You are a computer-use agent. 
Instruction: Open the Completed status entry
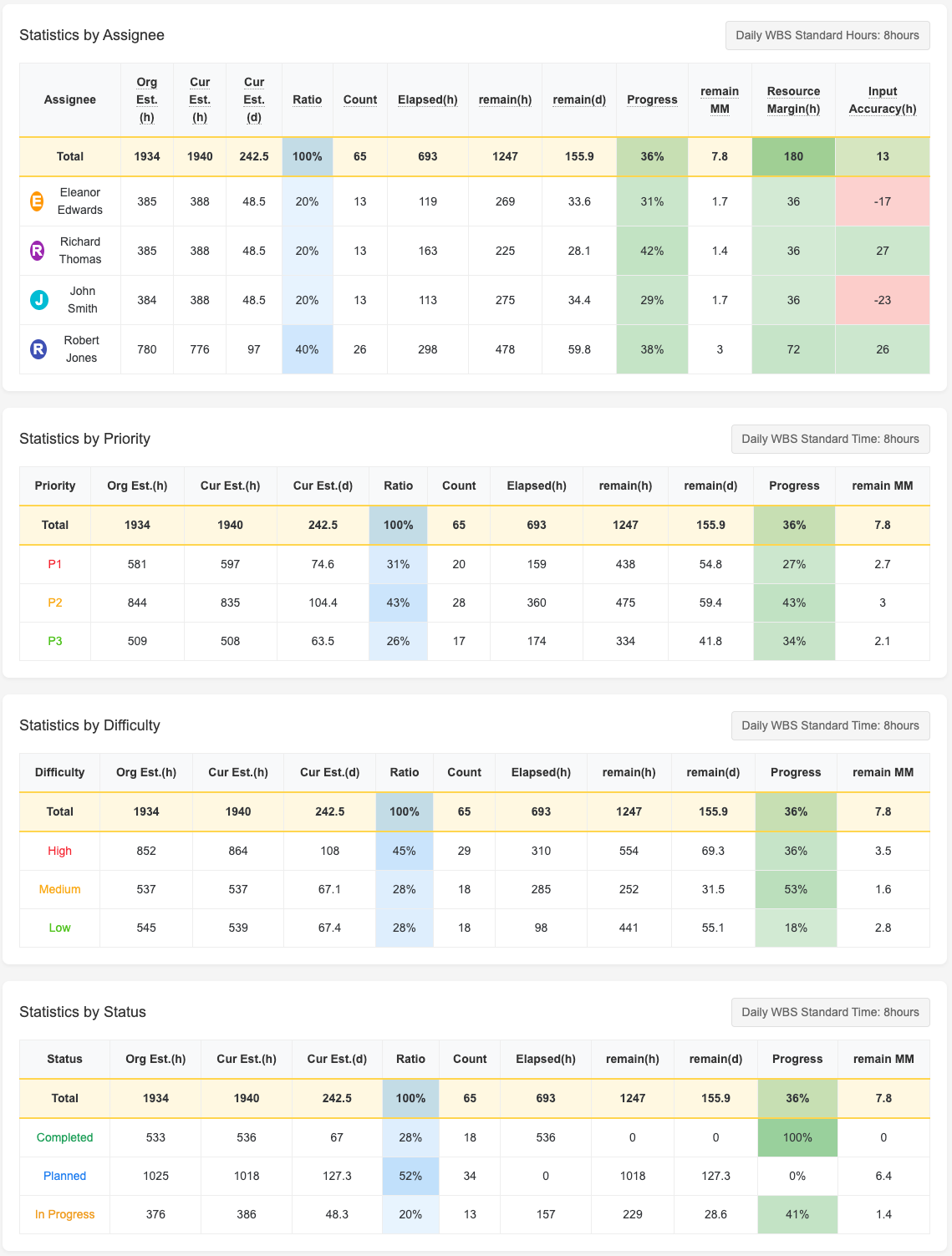[x=64, y=1137]
